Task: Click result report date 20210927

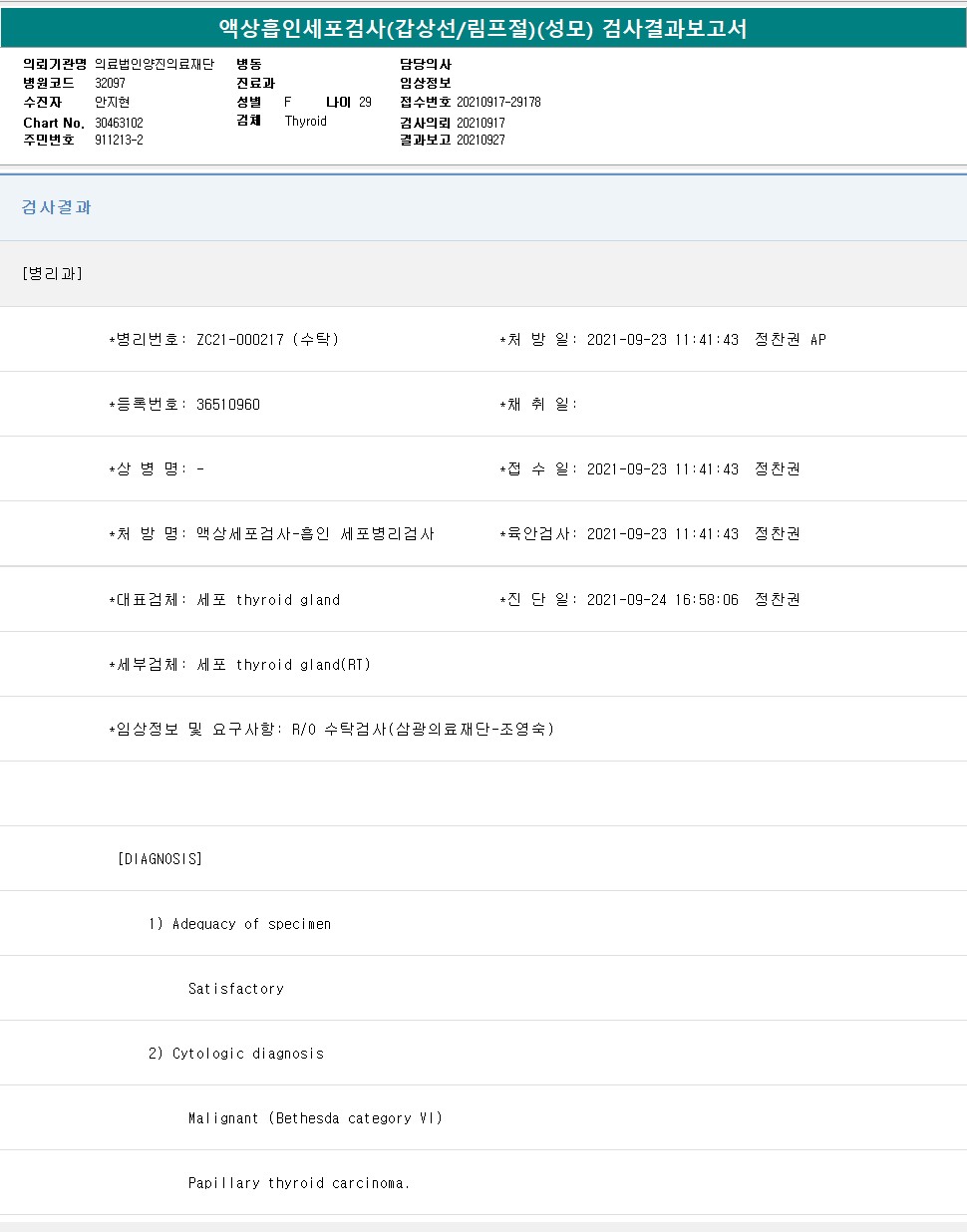Action: coord(481,140)
